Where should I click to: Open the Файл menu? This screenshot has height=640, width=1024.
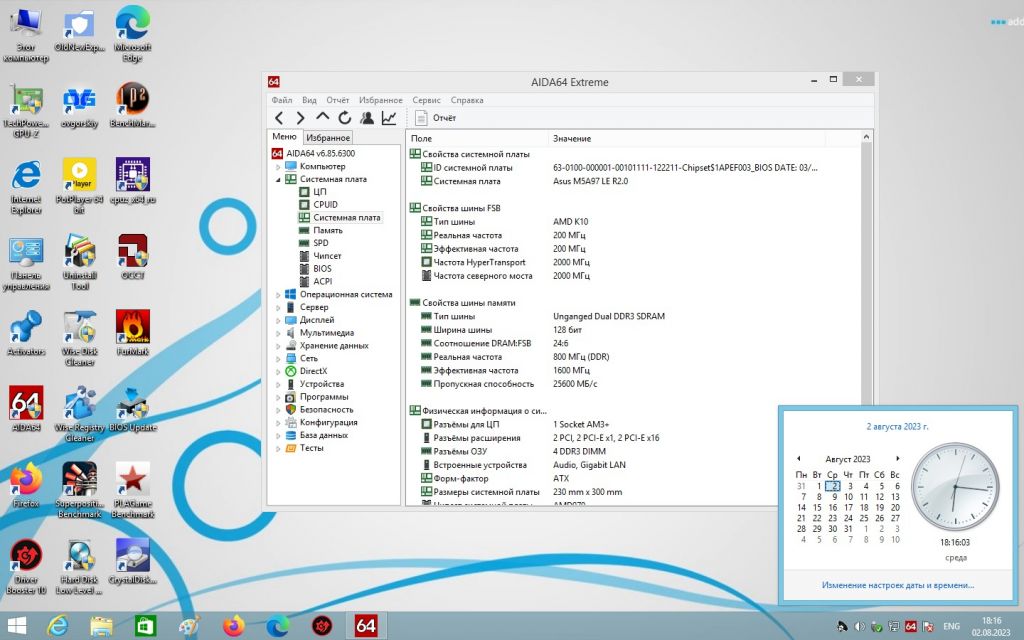(282, 100)
